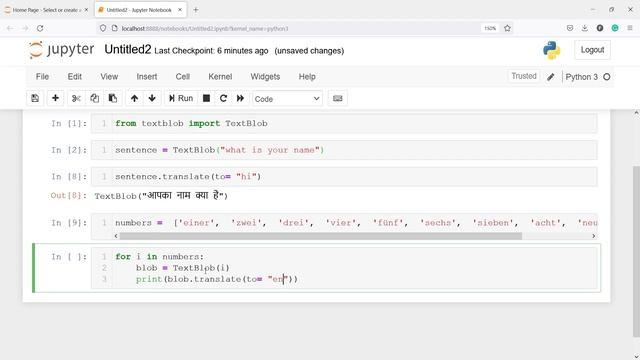
Task: Click the Out[8] output prompt
Action: [69, 196]
